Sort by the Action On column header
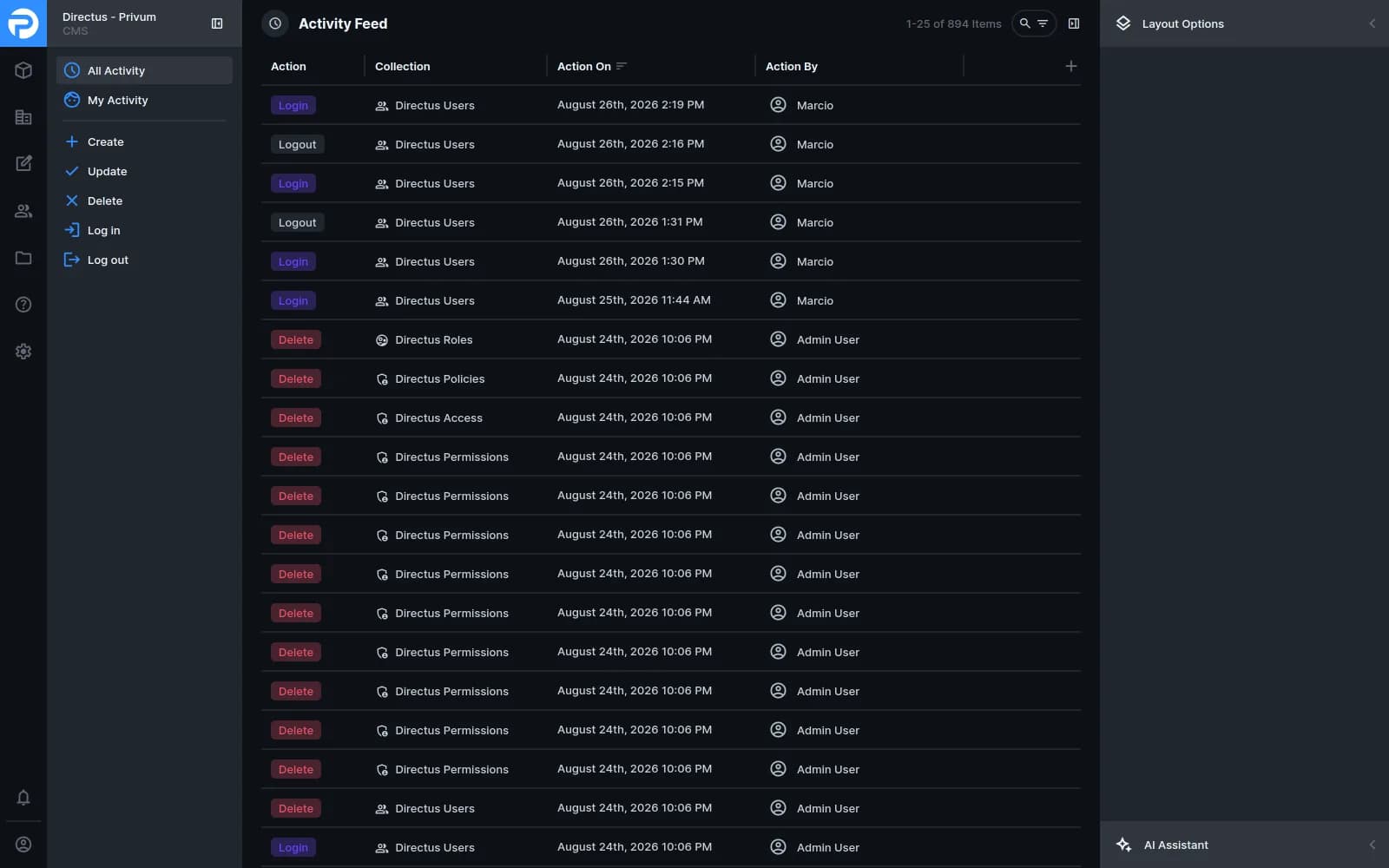The image size is (1389, 868). pyautogui.click(x=583, y=66)
